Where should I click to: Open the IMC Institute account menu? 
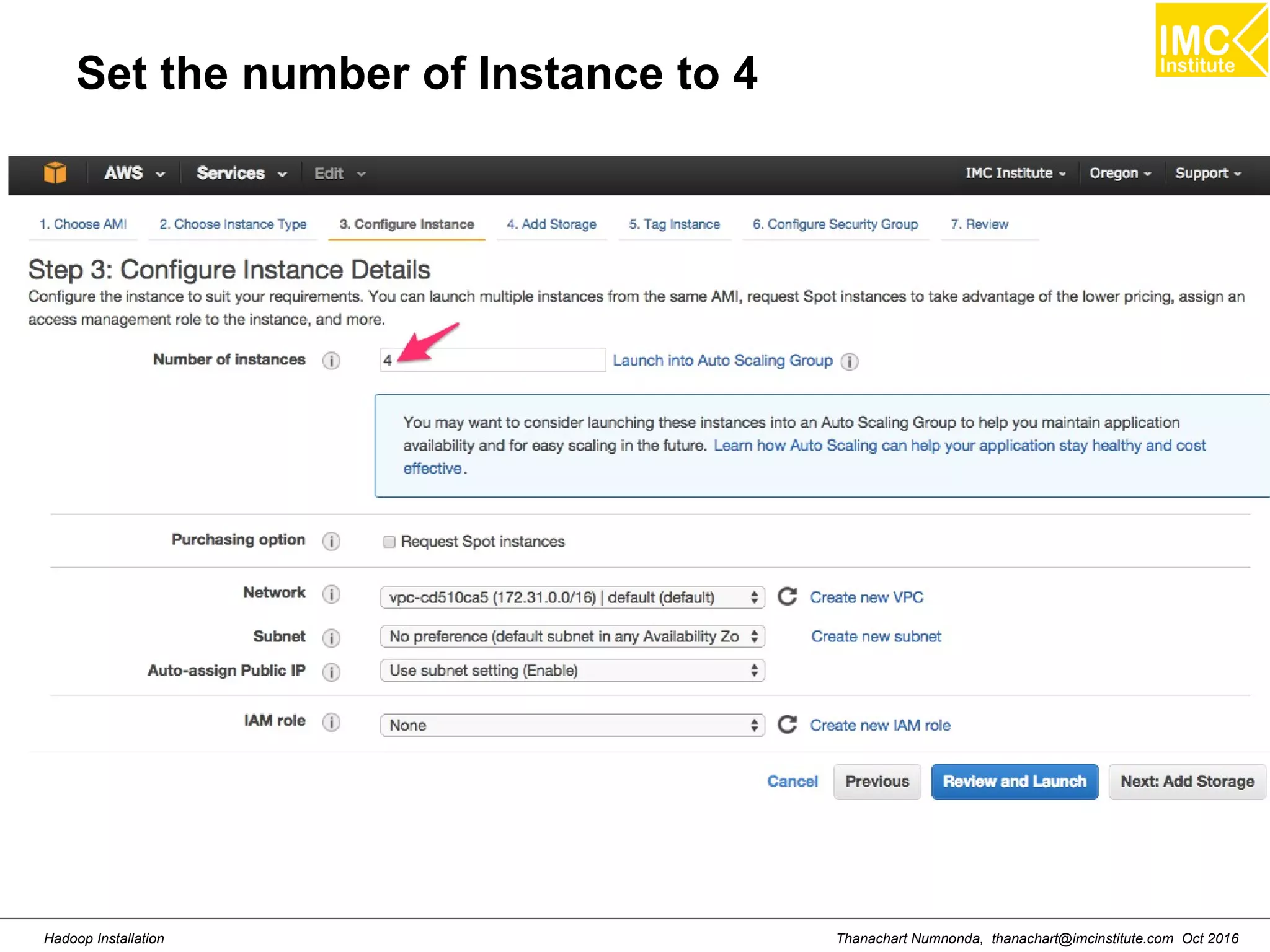1015,173
